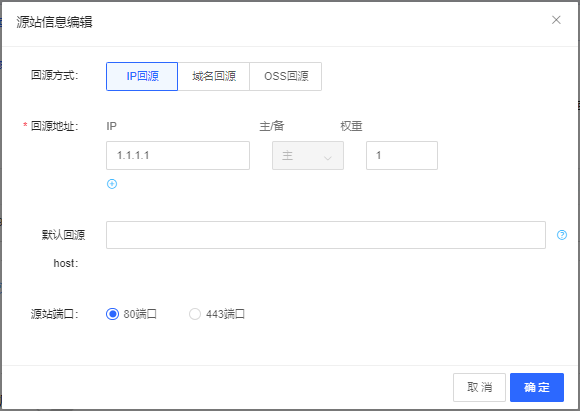
Task: Click the chevron arrow in 主 selector
Action: point(327,158)
